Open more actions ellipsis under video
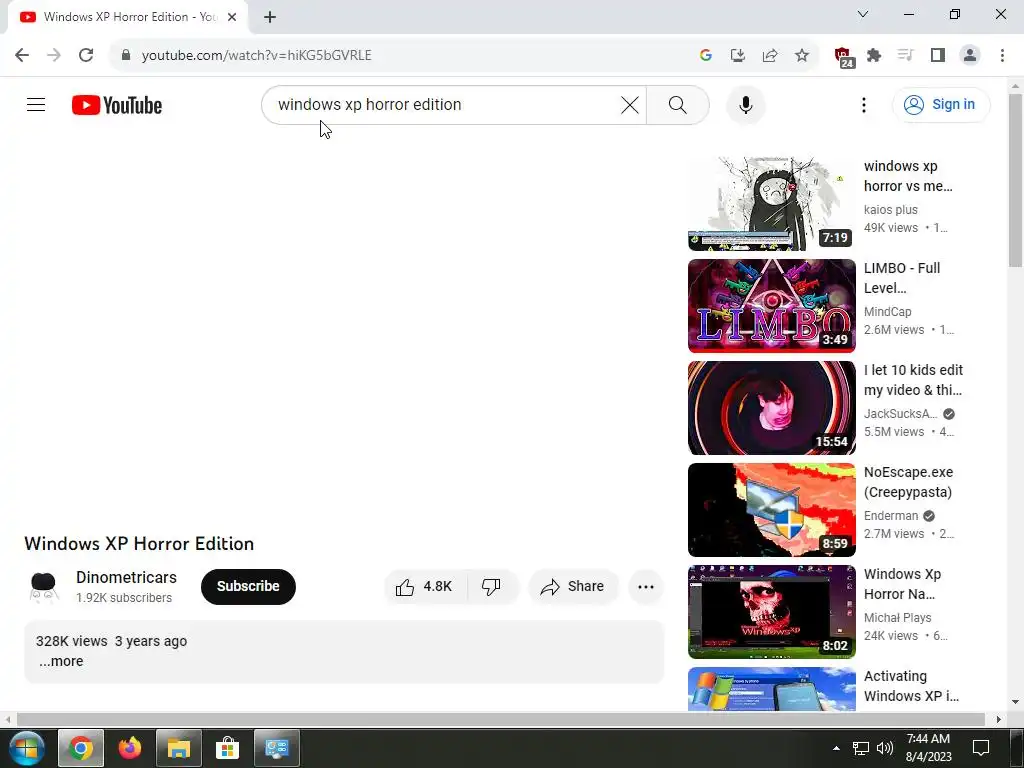The width and height of the screenshot is (1024, 768). click(646, 586)
